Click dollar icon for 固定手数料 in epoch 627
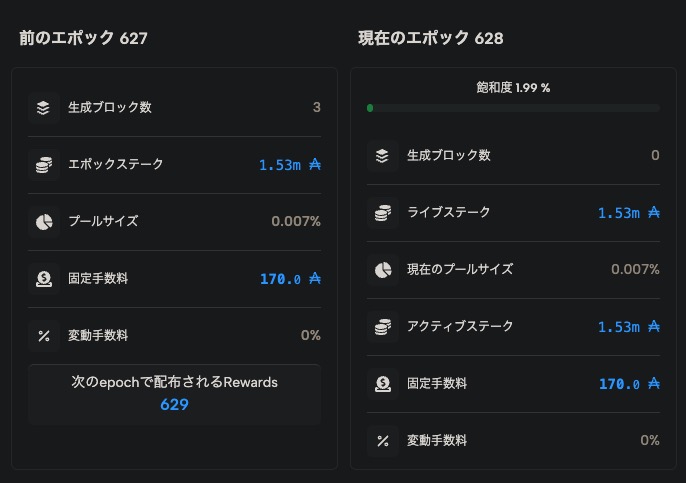Image resolution: width=686 pixels, height=483 pixels. pos(43,279)
